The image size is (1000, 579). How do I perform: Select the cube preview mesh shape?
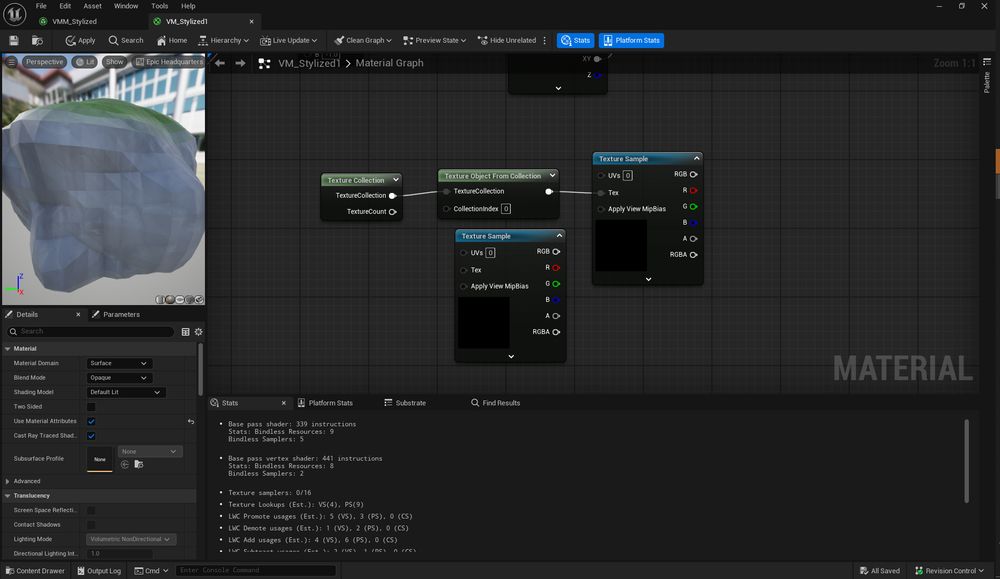tap(189, 300)
